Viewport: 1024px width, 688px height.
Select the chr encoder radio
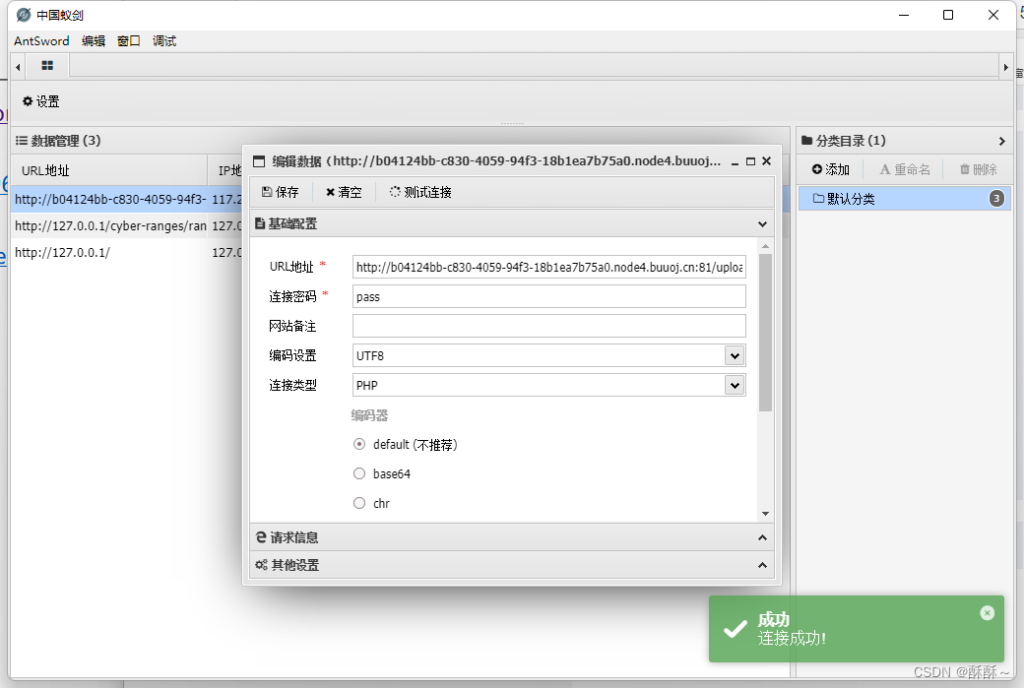pyautogui.click(x=359, y=503)
